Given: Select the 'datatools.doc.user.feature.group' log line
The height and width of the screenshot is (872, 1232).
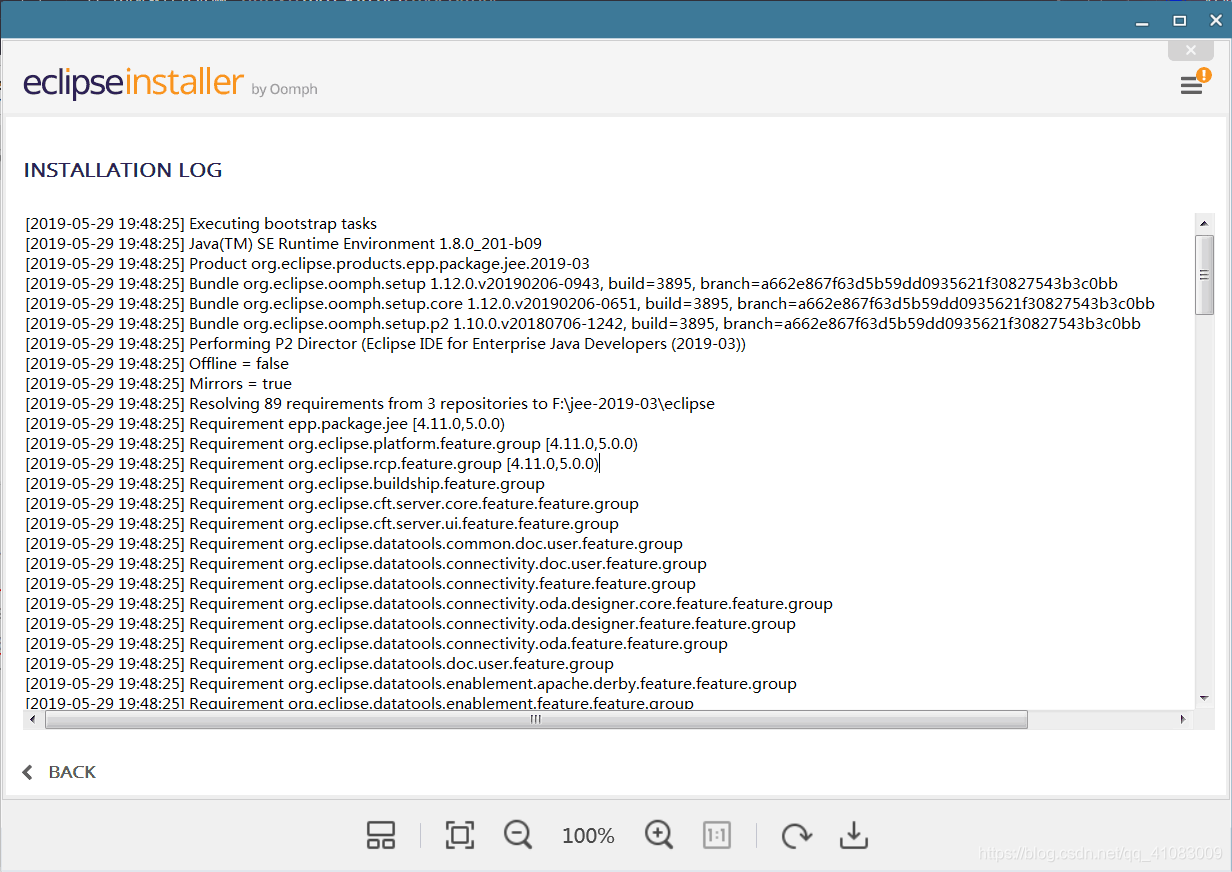Looking at the screenshot, I should point(320,664).
